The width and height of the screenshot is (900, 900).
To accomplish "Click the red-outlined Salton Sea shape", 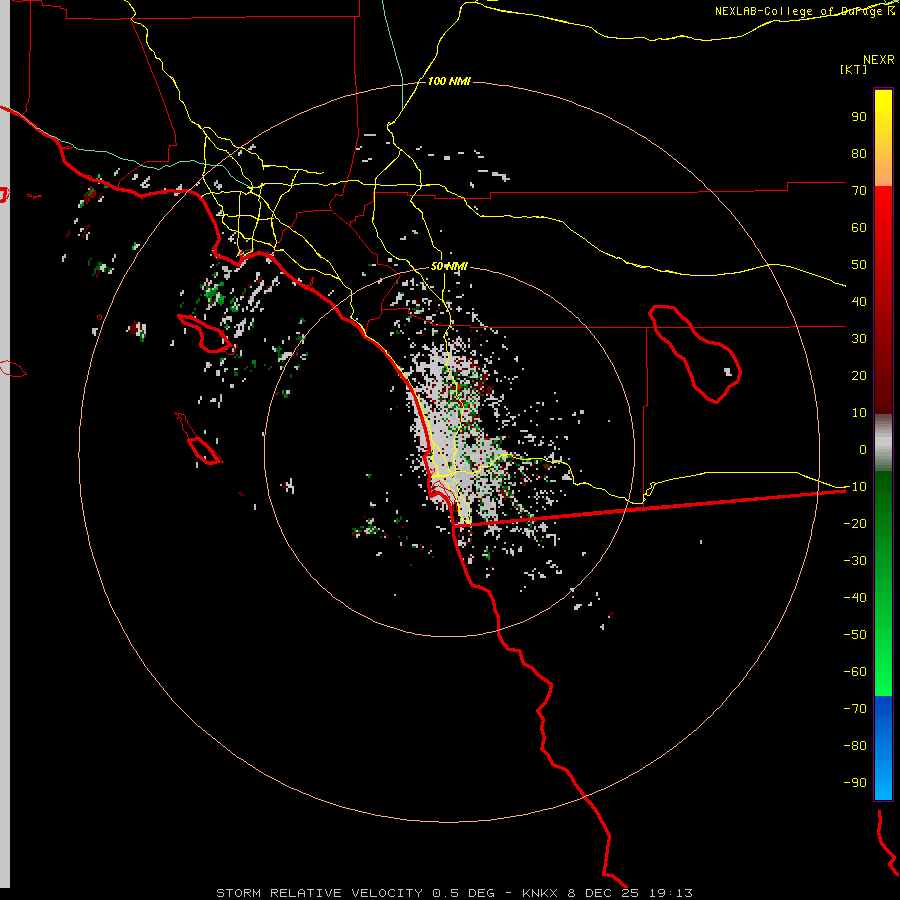I will [695, 354].
